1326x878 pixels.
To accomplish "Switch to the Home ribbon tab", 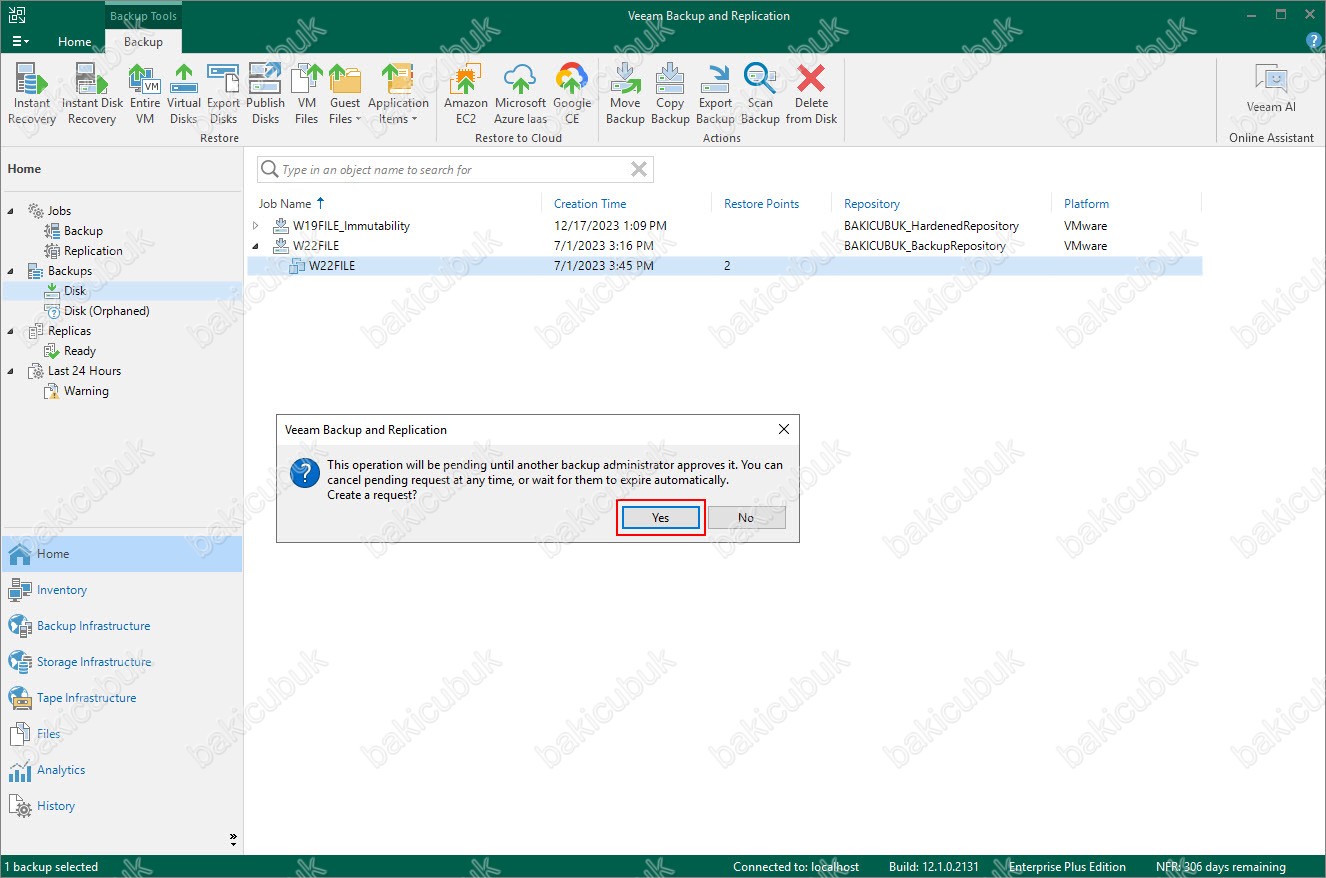I will (74, 42).
